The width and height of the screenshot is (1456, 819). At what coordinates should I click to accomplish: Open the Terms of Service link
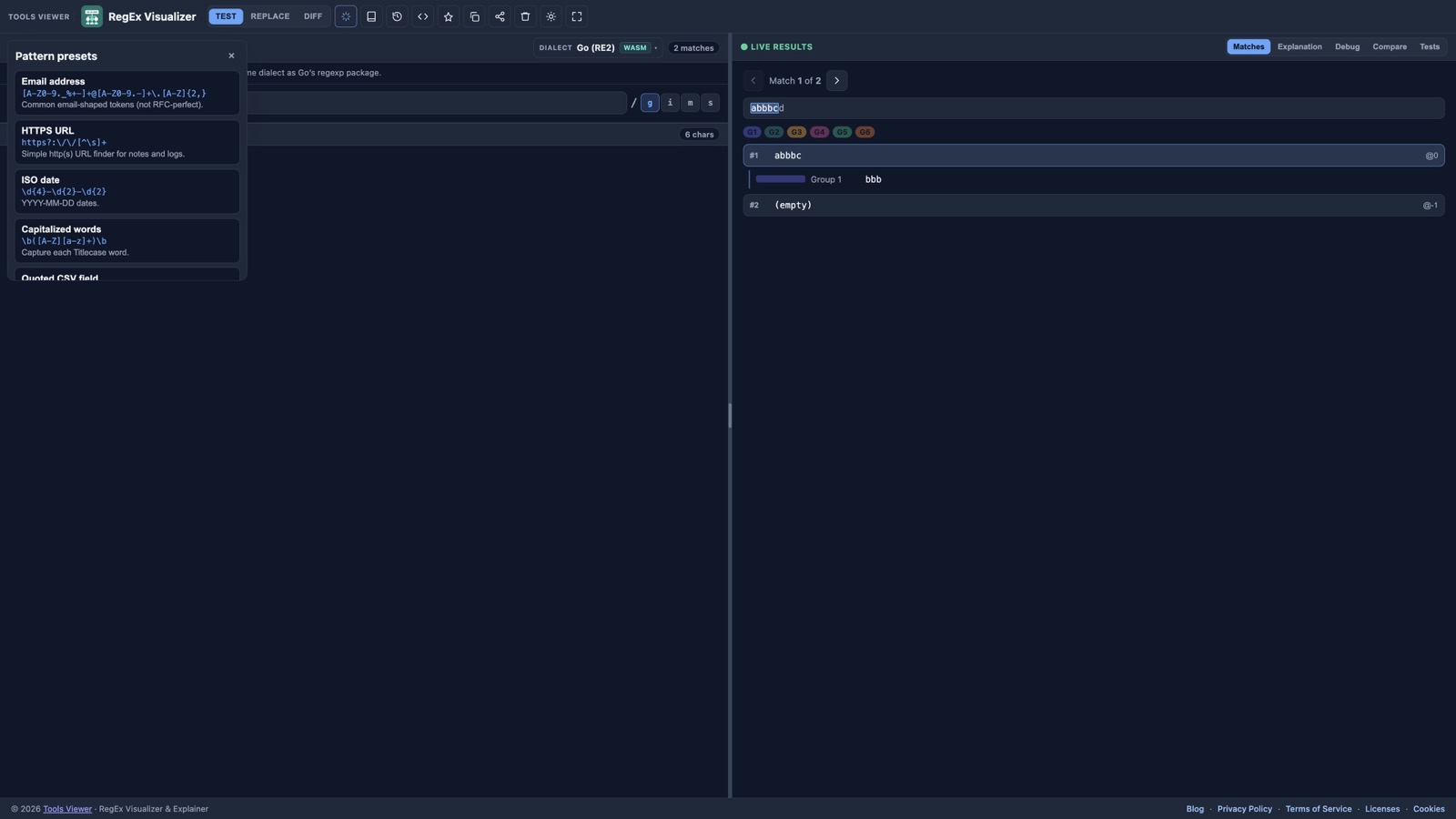1318,809
